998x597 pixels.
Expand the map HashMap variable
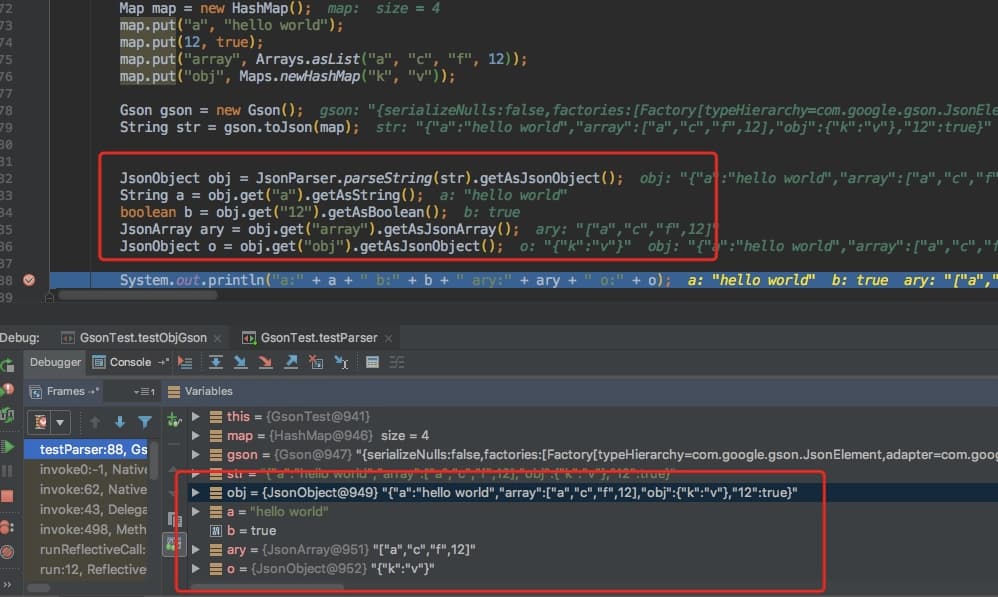[x=196, y=435]
